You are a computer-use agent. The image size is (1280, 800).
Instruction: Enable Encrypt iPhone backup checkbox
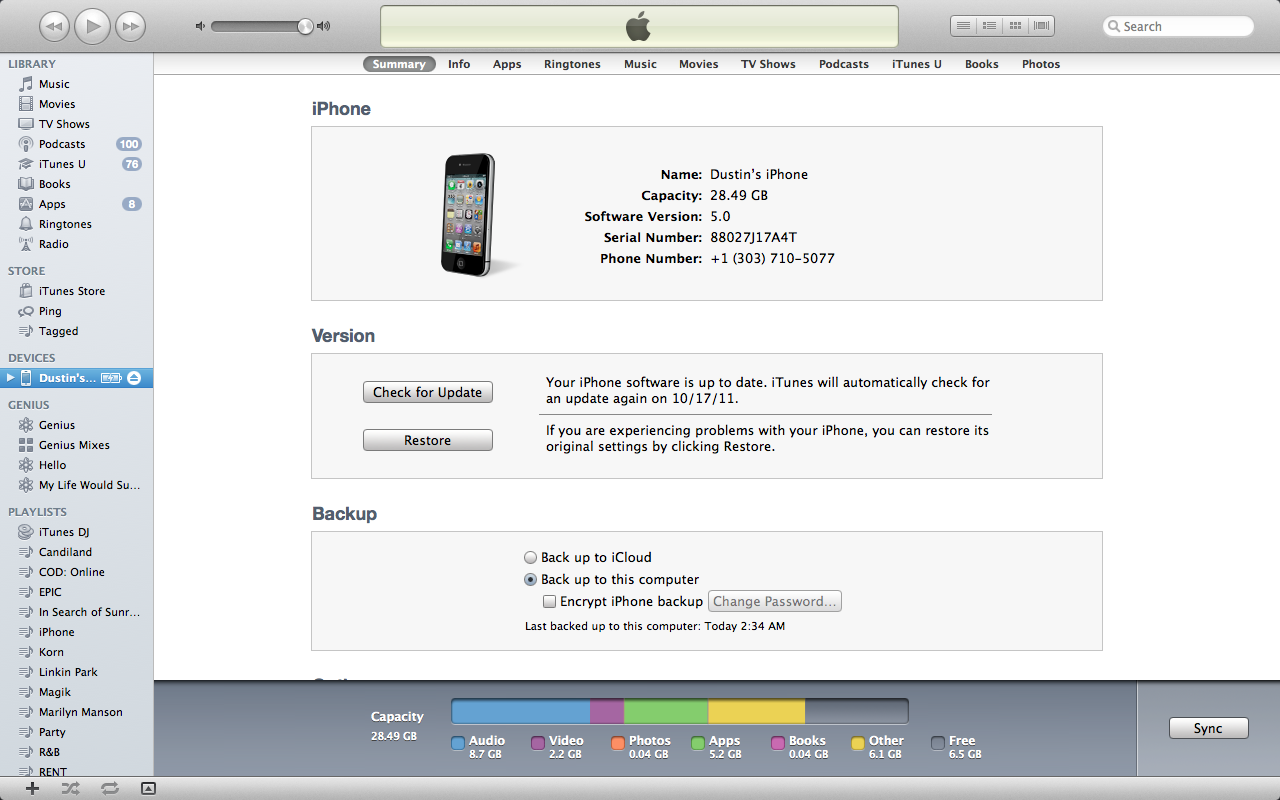pyautogui.click(x=549, y=602)
